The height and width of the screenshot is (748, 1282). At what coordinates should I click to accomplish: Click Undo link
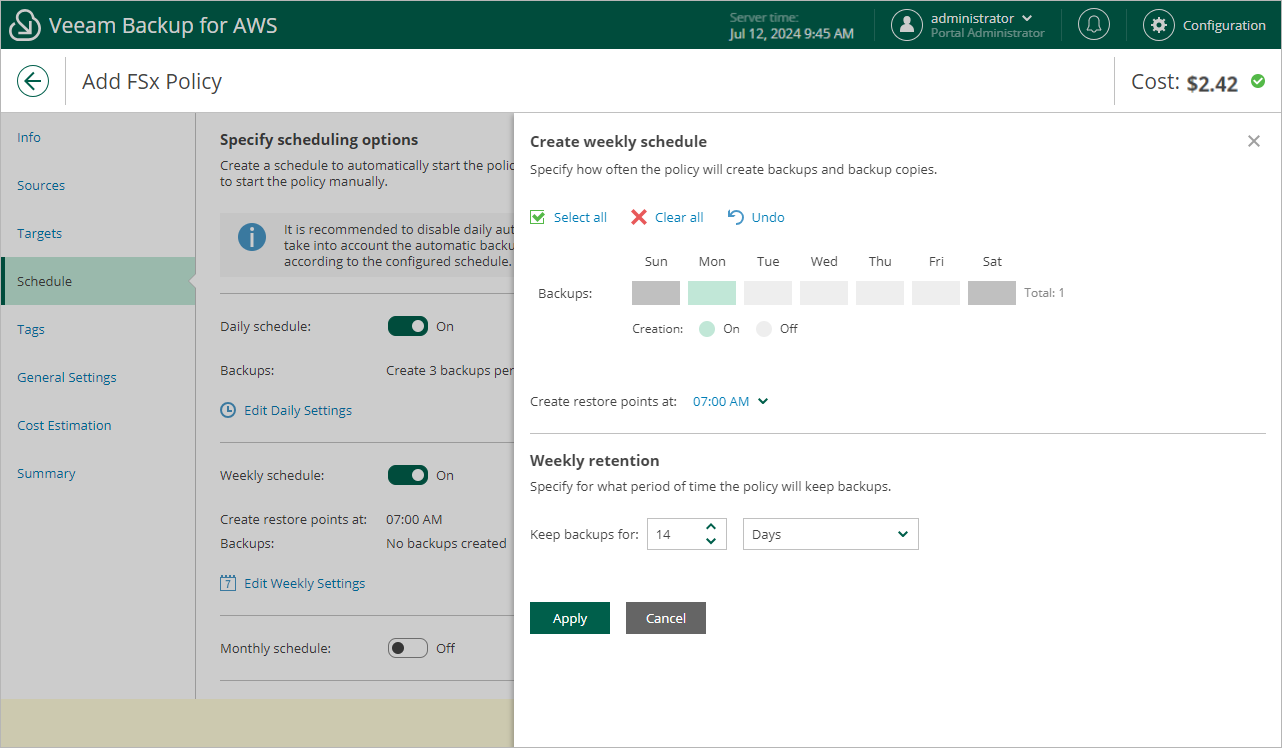click(x=768, y=217)
